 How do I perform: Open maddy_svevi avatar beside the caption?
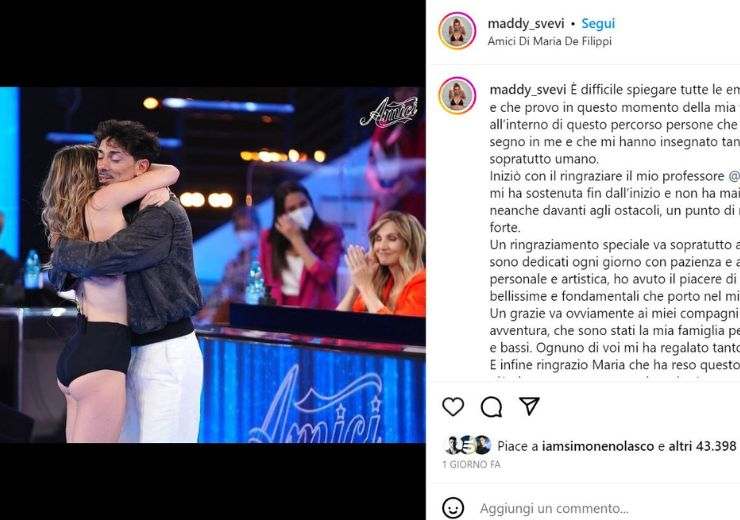click(x=457, y=96)
